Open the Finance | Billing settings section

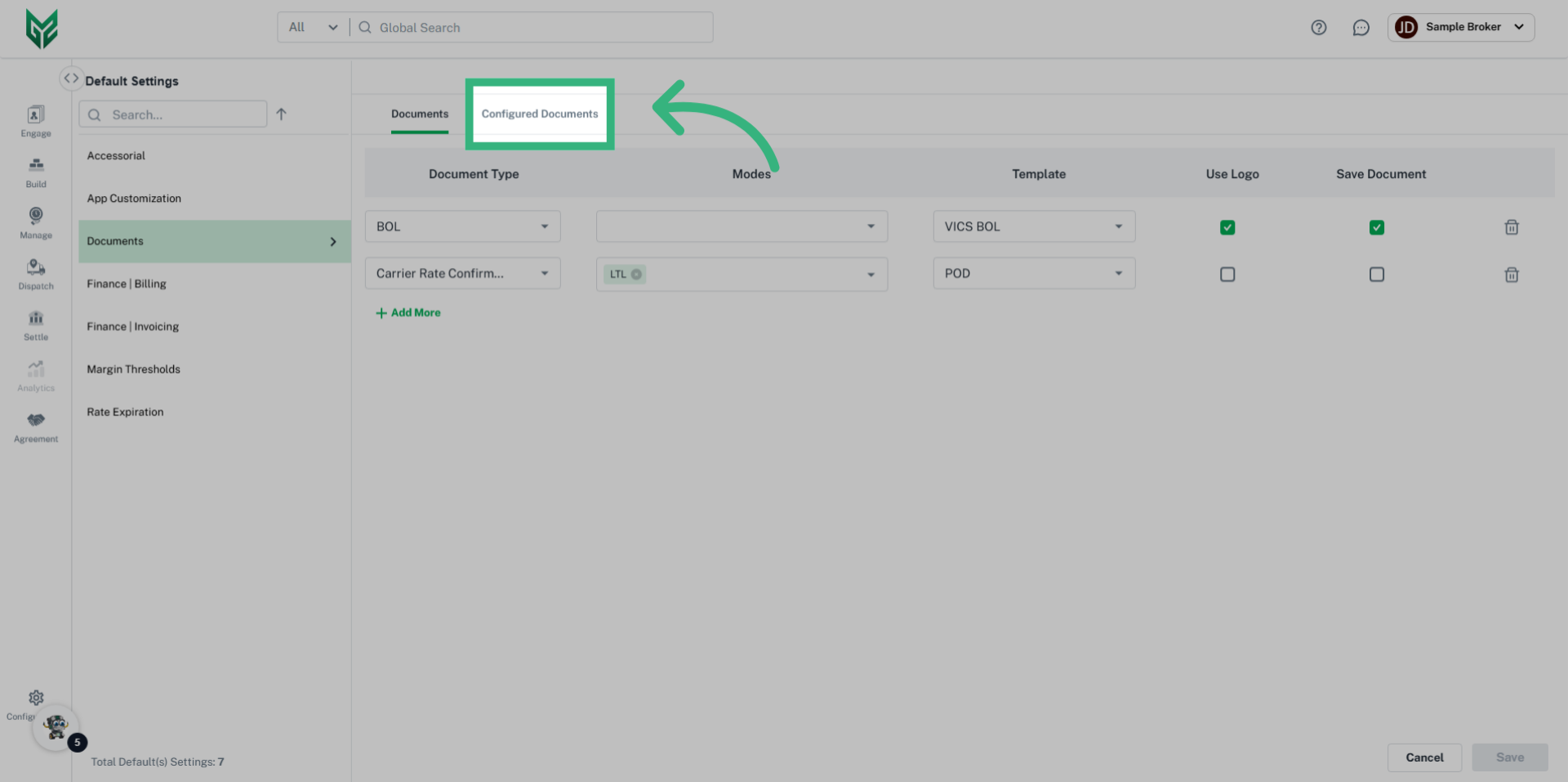point(127,284)
